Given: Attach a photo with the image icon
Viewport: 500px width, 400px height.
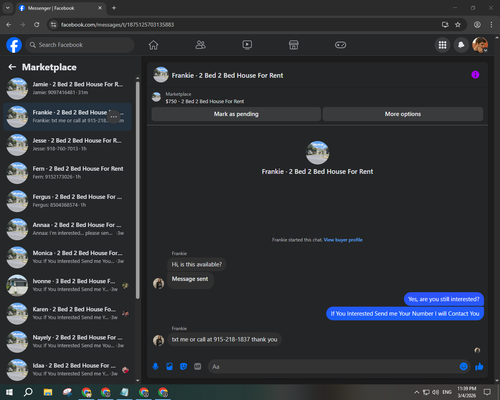Looking at the screenshot, I should tap(169, 367).
